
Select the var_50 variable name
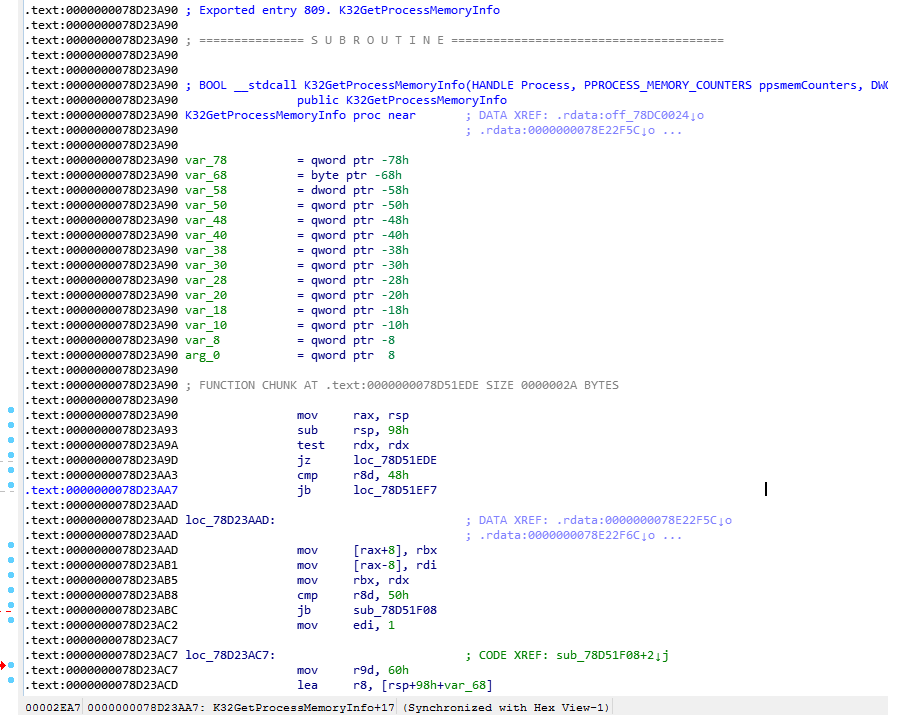point(206,205)
